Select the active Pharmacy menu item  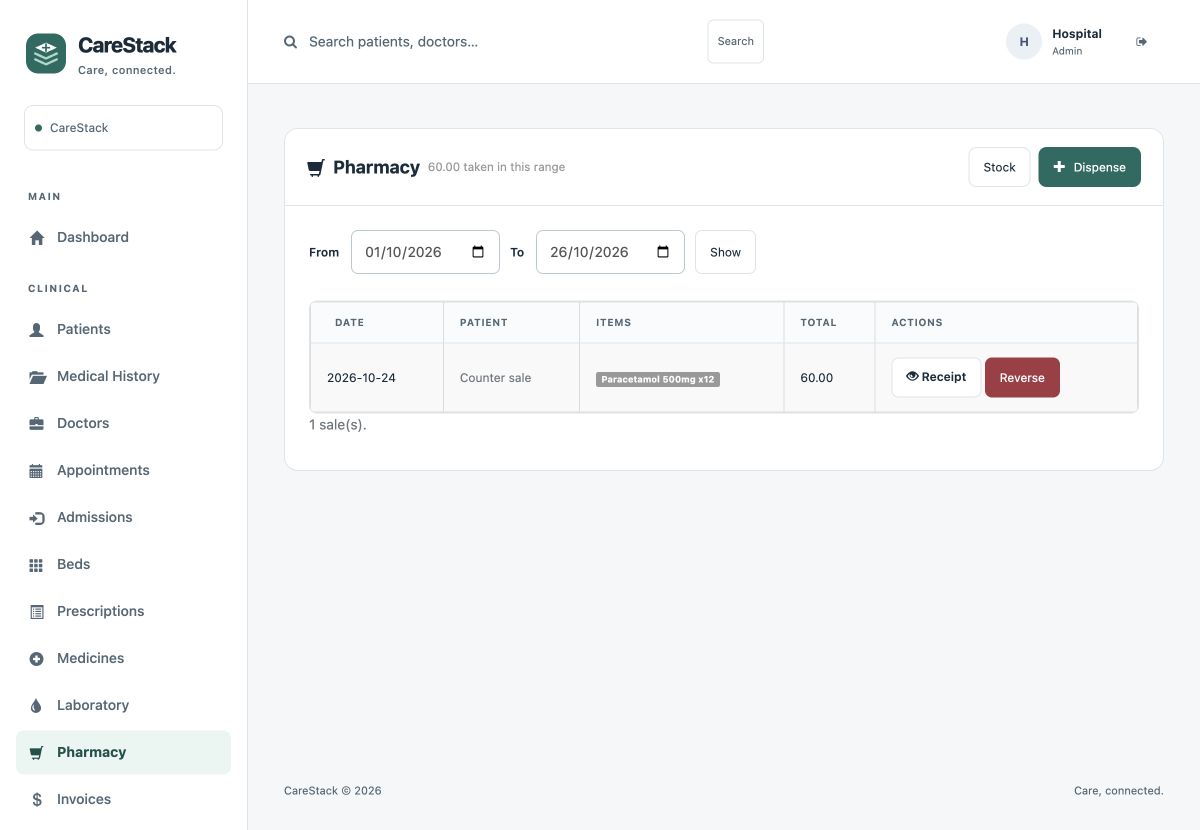tap(123, 752)
